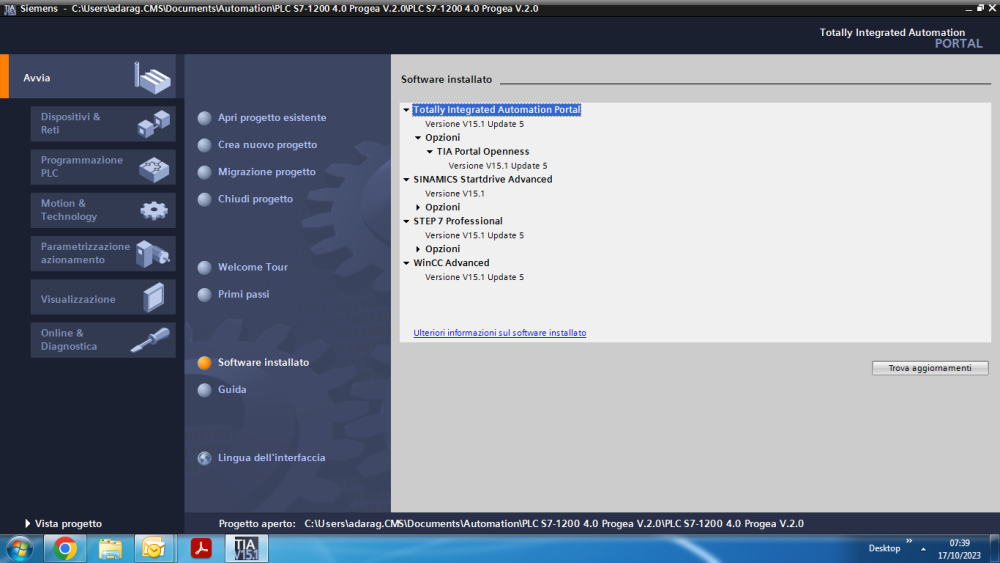The height and width of the screenshot is (563, 1000).
Task: Collapse Opzioni under Totally Integrated Automation Portal
Action: point(418,138)
